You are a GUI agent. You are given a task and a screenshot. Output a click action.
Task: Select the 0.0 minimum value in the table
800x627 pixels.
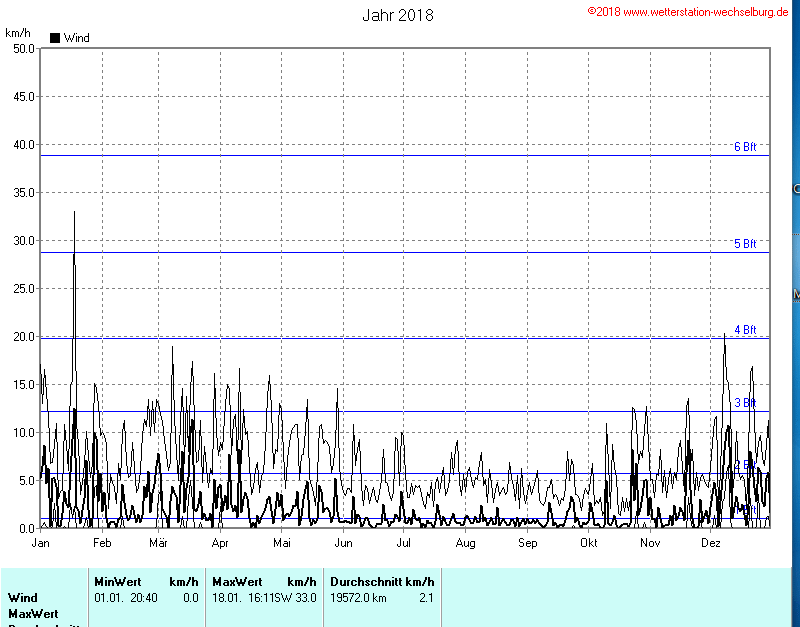[191, 598]
